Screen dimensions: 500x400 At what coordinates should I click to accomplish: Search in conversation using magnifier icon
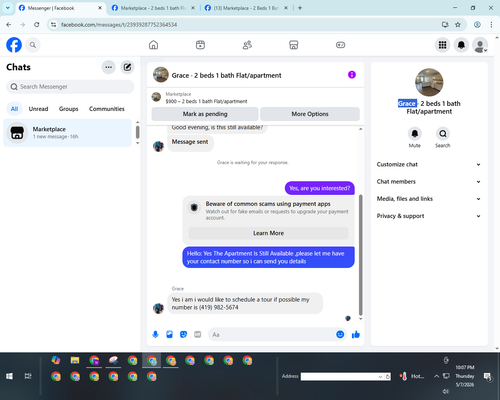coord(443,134)
